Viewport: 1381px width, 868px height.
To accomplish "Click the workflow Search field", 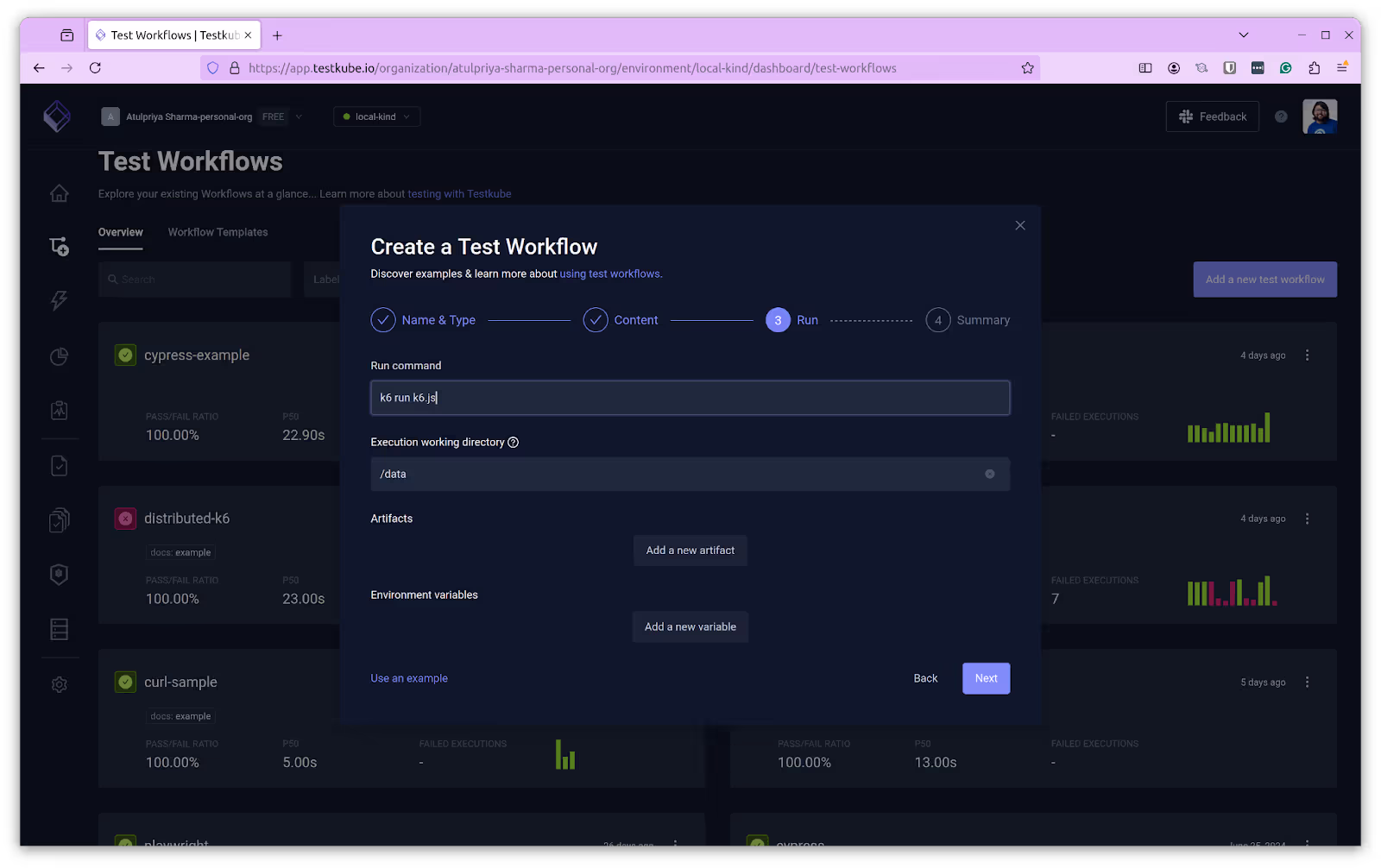I will (x=195, y=280).
